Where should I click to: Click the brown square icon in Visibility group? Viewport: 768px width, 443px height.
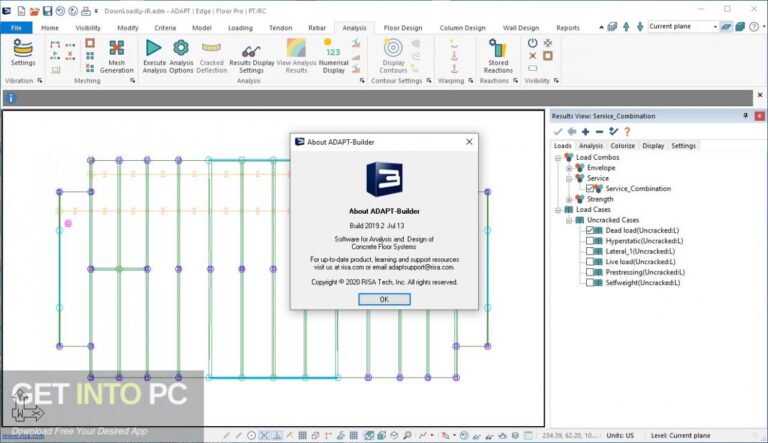(x=548, y=56)
